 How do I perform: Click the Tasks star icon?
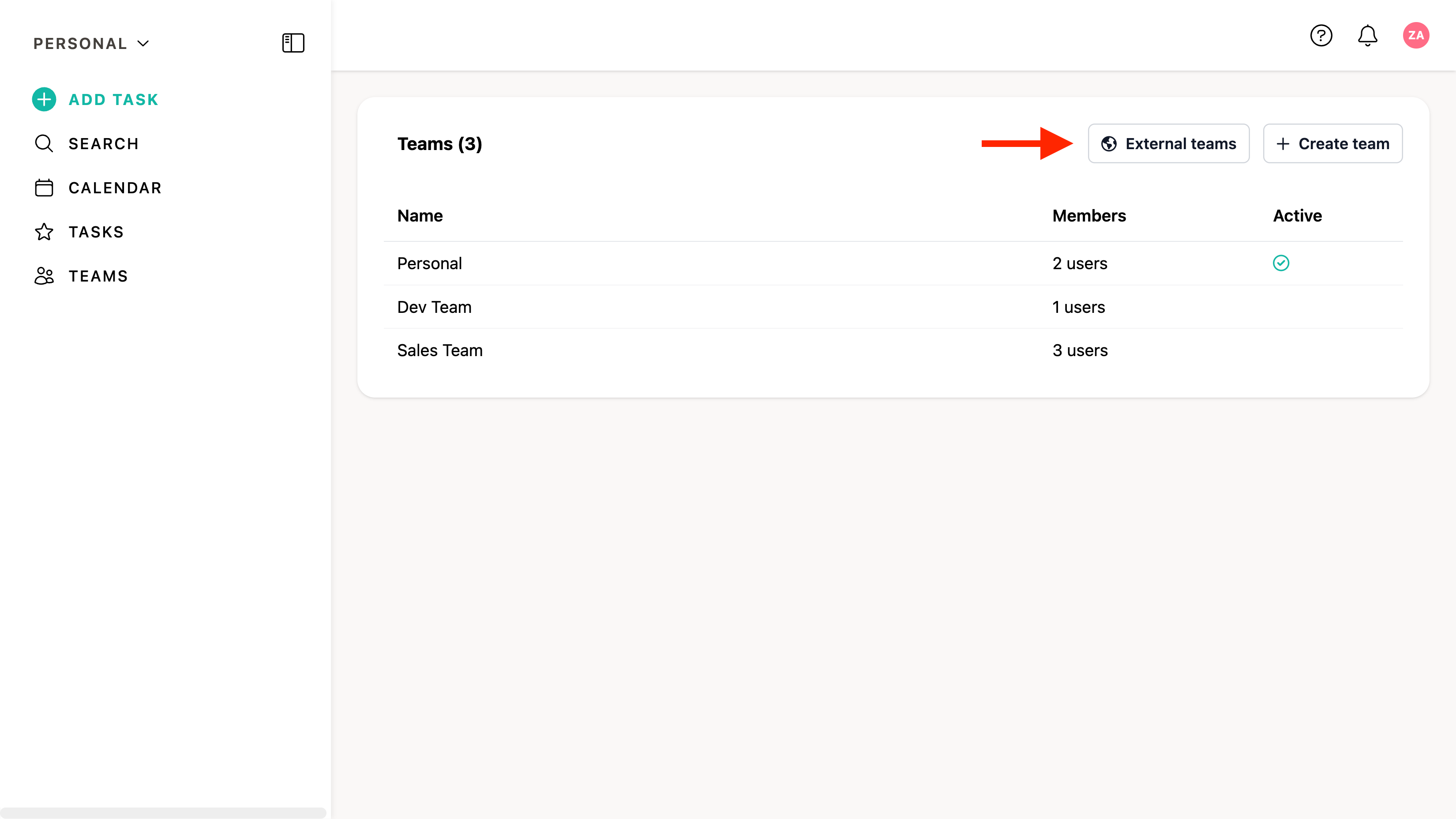click(44, 232)
